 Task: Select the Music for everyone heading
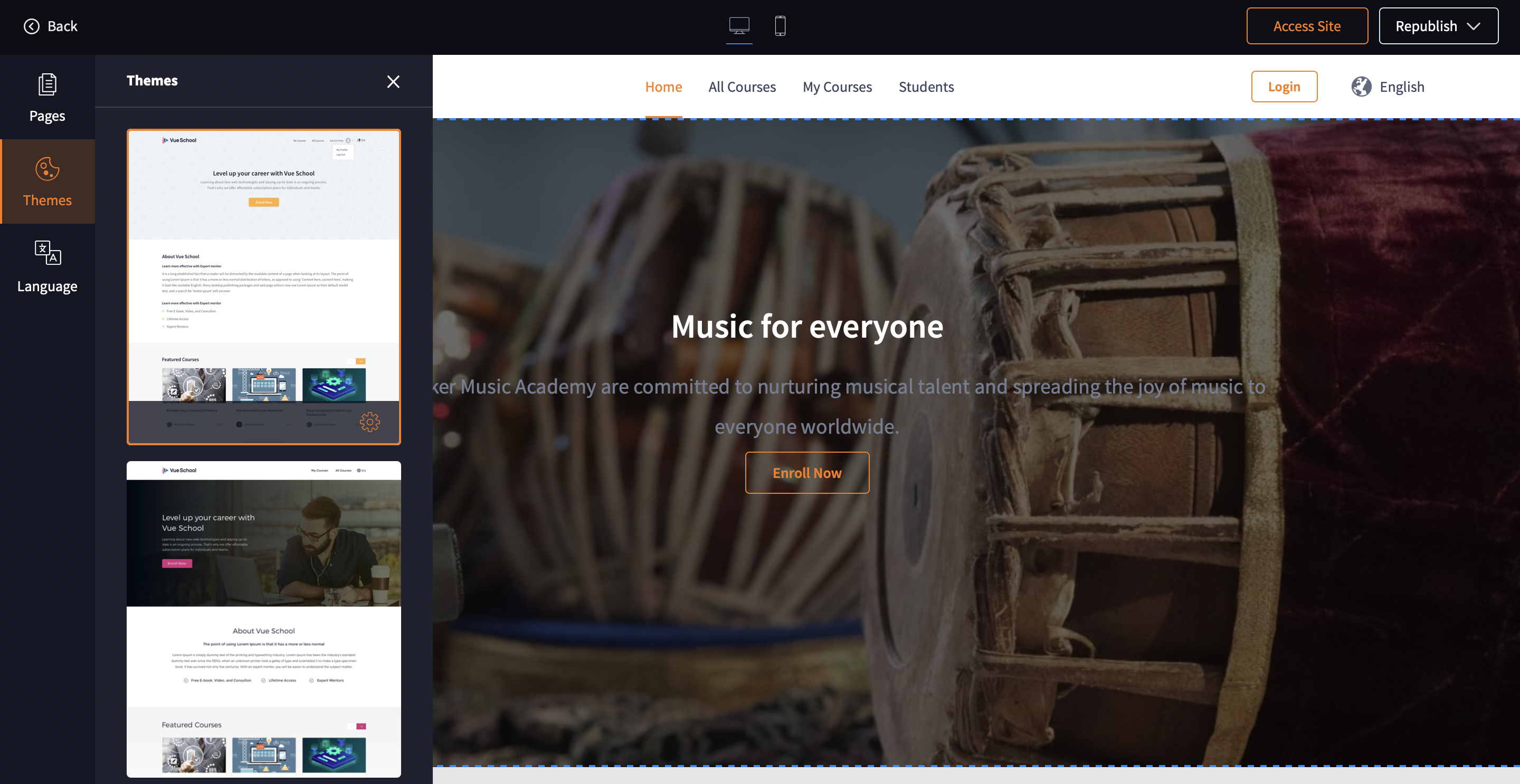tap(806, 326)
